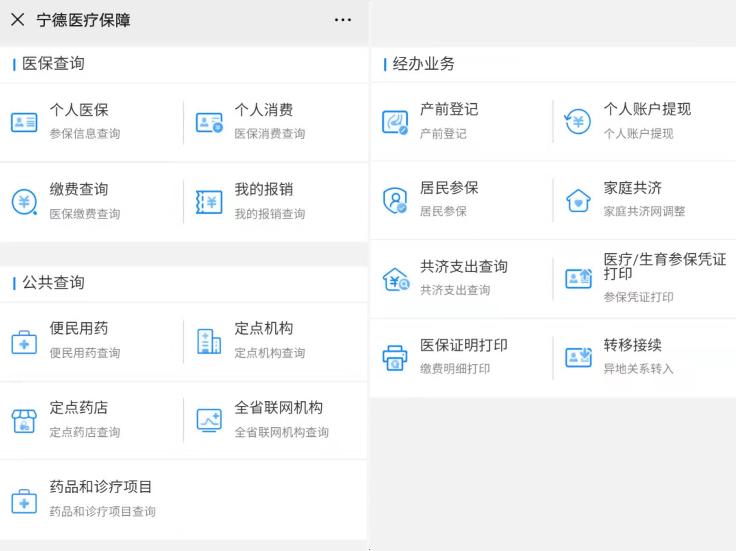Tap the 家庭共济 house heart icon
Screen dimensions: 736x551
tap(578, 200)
